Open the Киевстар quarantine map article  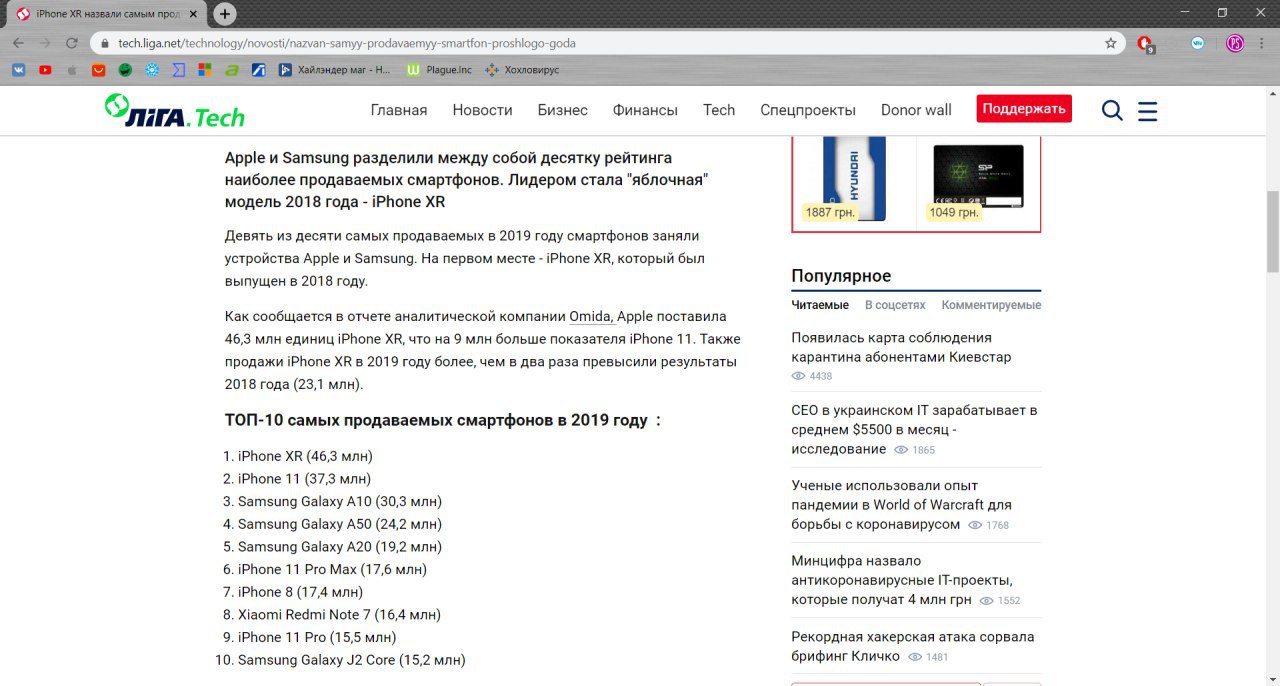click(901, 347)
